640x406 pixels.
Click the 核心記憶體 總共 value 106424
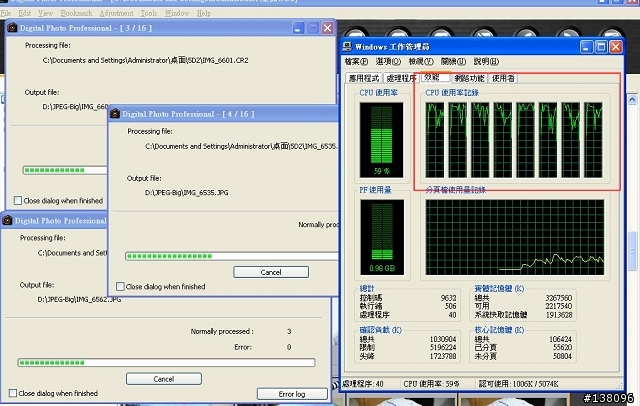(560, 339)
